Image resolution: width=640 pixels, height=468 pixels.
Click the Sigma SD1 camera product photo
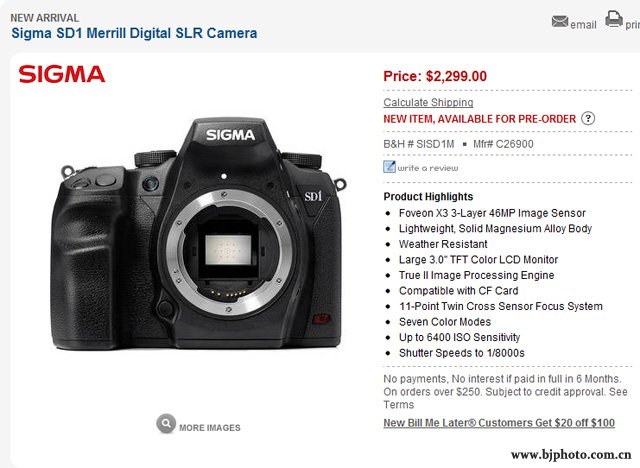[x=198, y=233]
